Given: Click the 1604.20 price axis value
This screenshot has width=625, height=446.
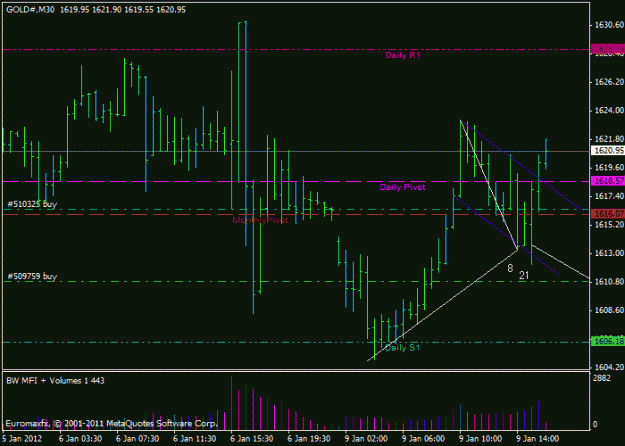Looking at the screenshot, I should 609,367.
